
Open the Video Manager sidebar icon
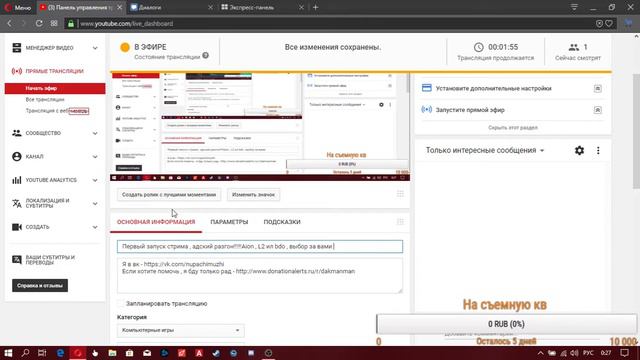coord(16,48)
